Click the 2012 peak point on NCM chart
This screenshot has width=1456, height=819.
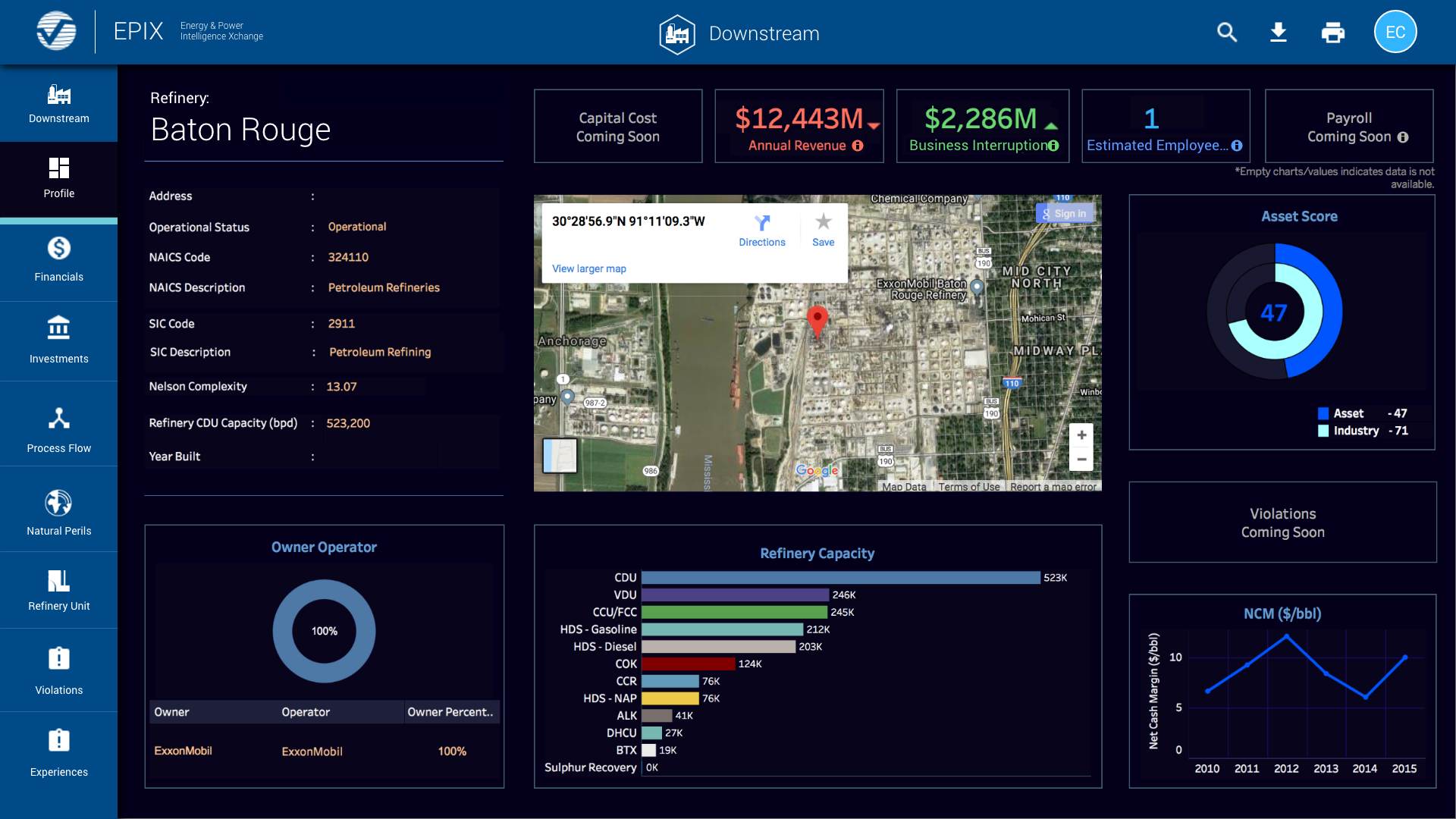[x=1286, y=636]
